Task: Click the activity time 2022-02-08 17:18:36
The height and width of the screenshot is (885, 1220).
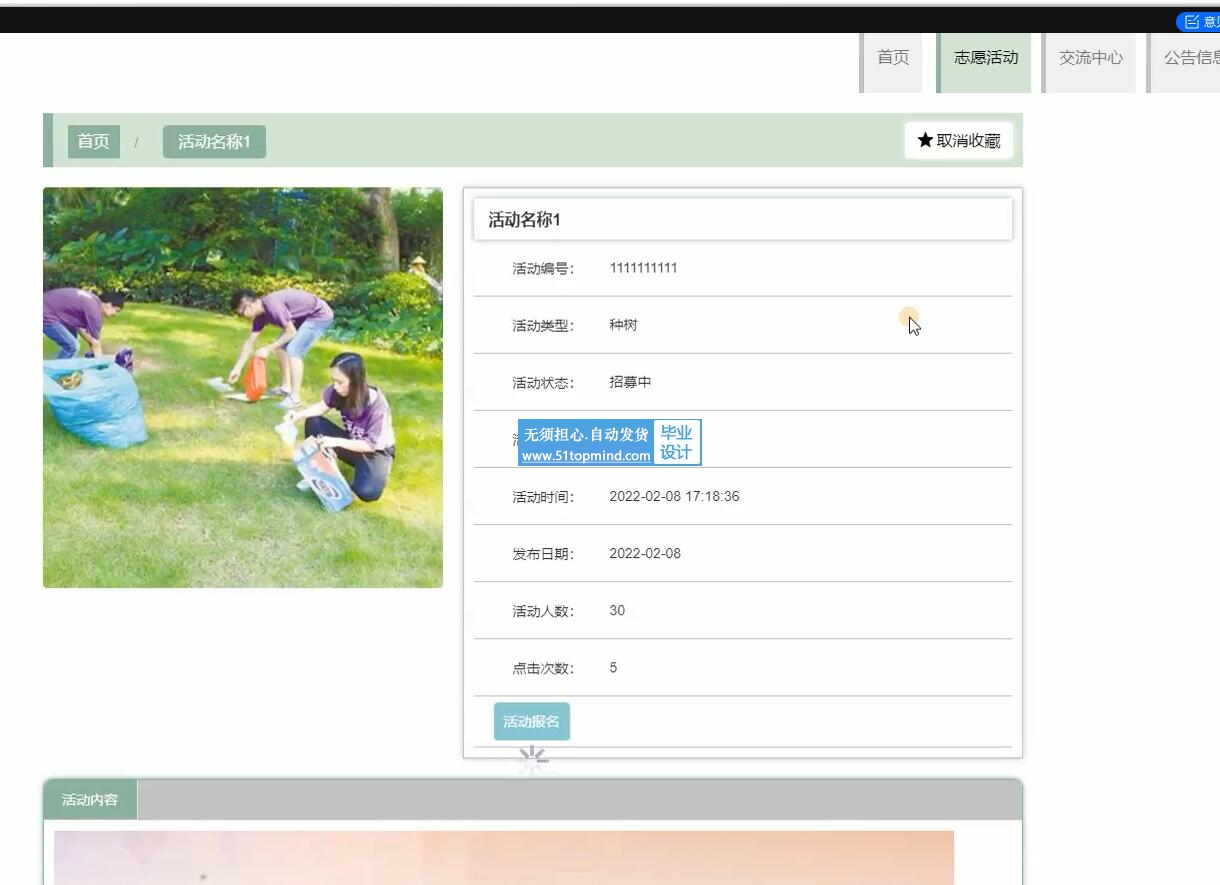Action: [674, 496]
